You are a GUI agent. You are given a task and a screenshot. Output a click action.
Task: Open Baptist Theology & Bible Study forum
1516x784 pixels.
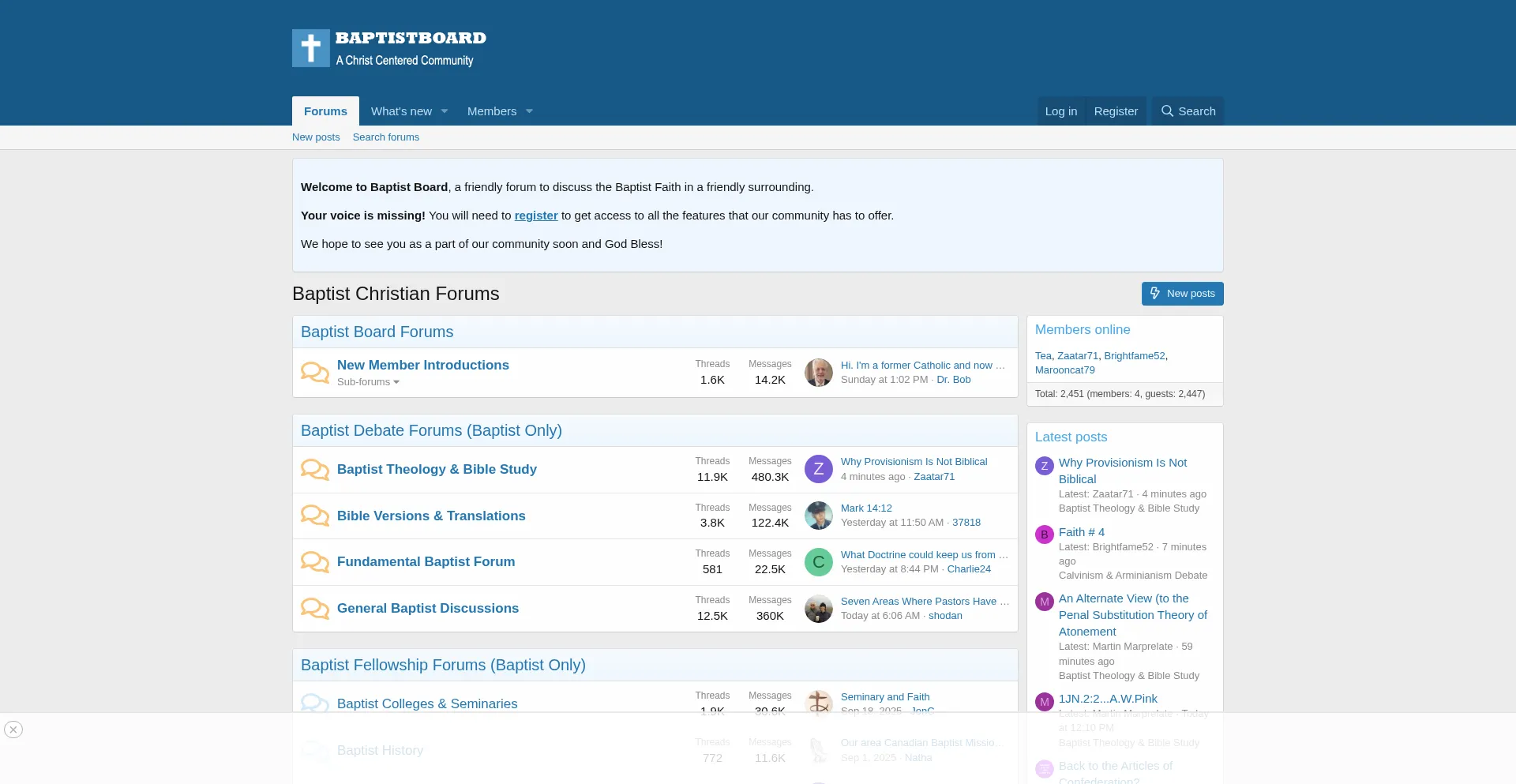437,469
